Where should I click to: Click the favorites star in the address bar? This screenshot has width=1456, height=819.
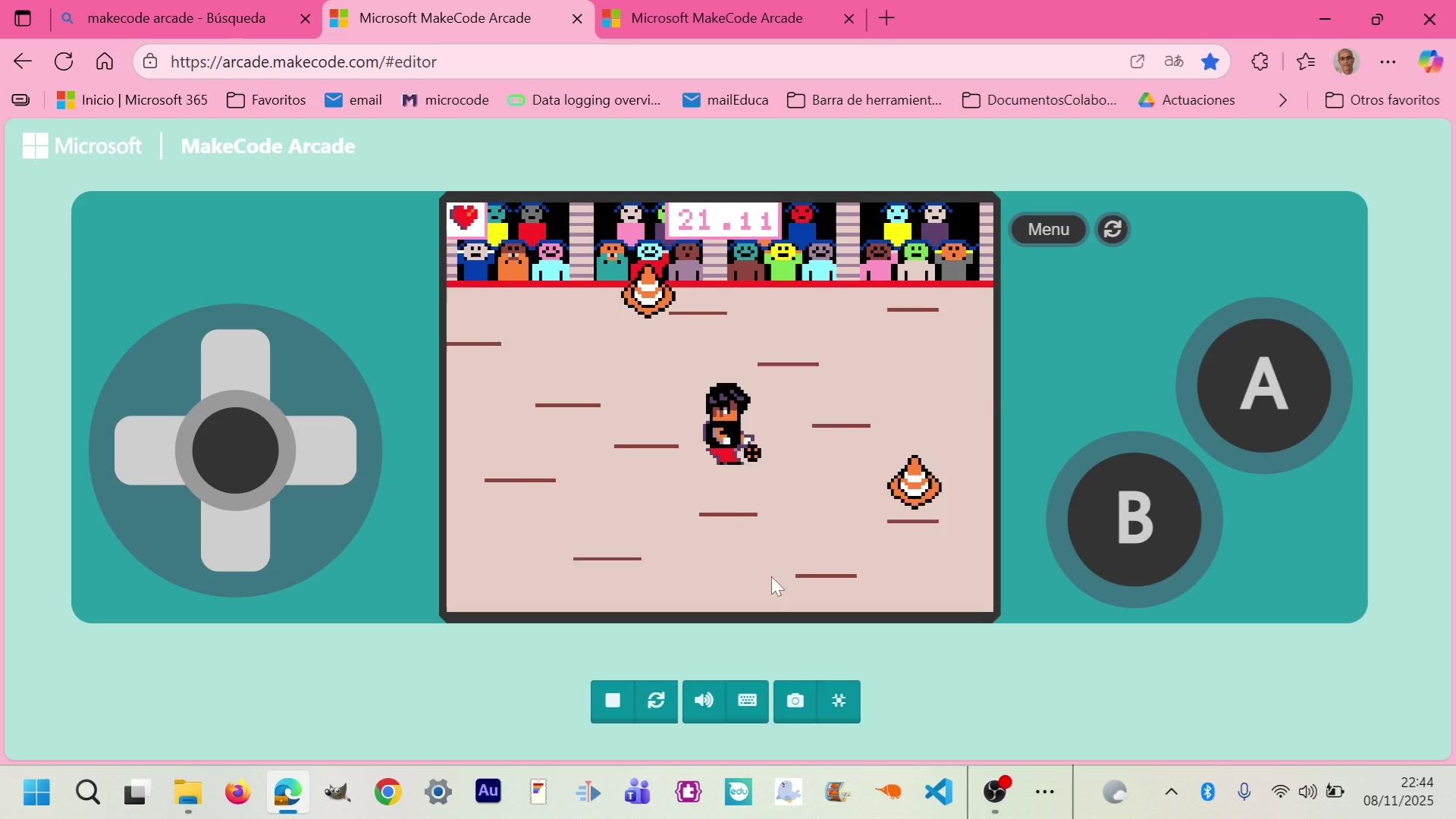[x=1210, y=62]
